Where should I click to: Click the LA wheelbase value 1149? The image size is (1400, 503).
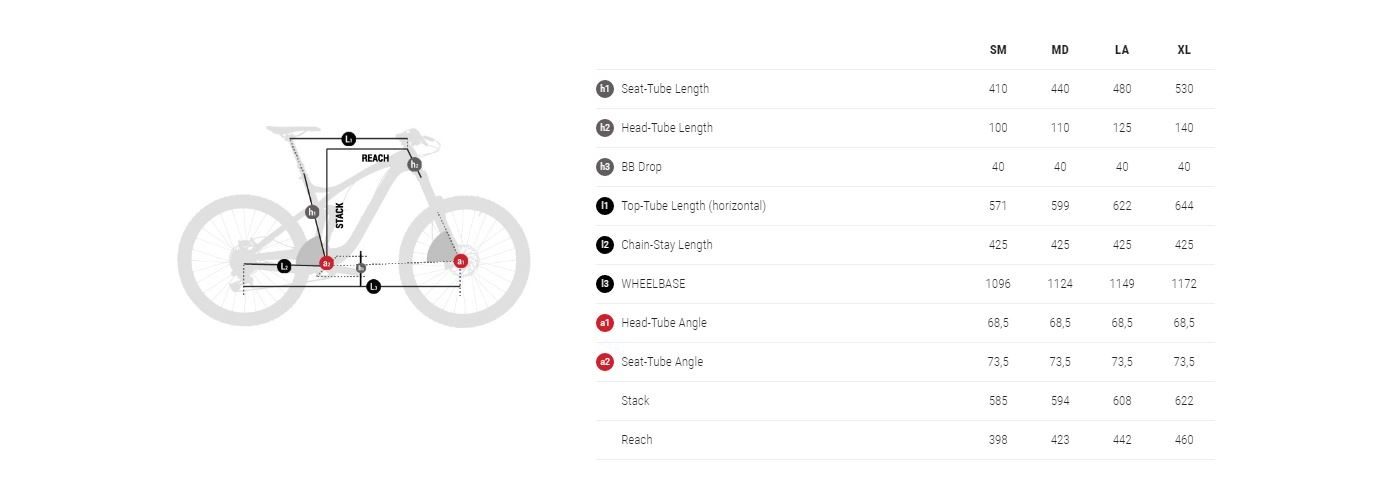point(1122,284)
